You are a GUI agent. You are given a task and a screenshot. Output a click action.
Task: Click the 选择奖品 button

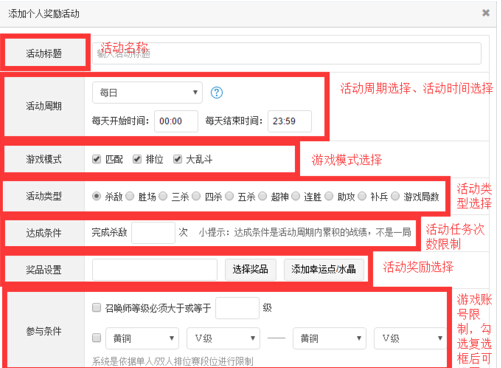coord(250,269)
